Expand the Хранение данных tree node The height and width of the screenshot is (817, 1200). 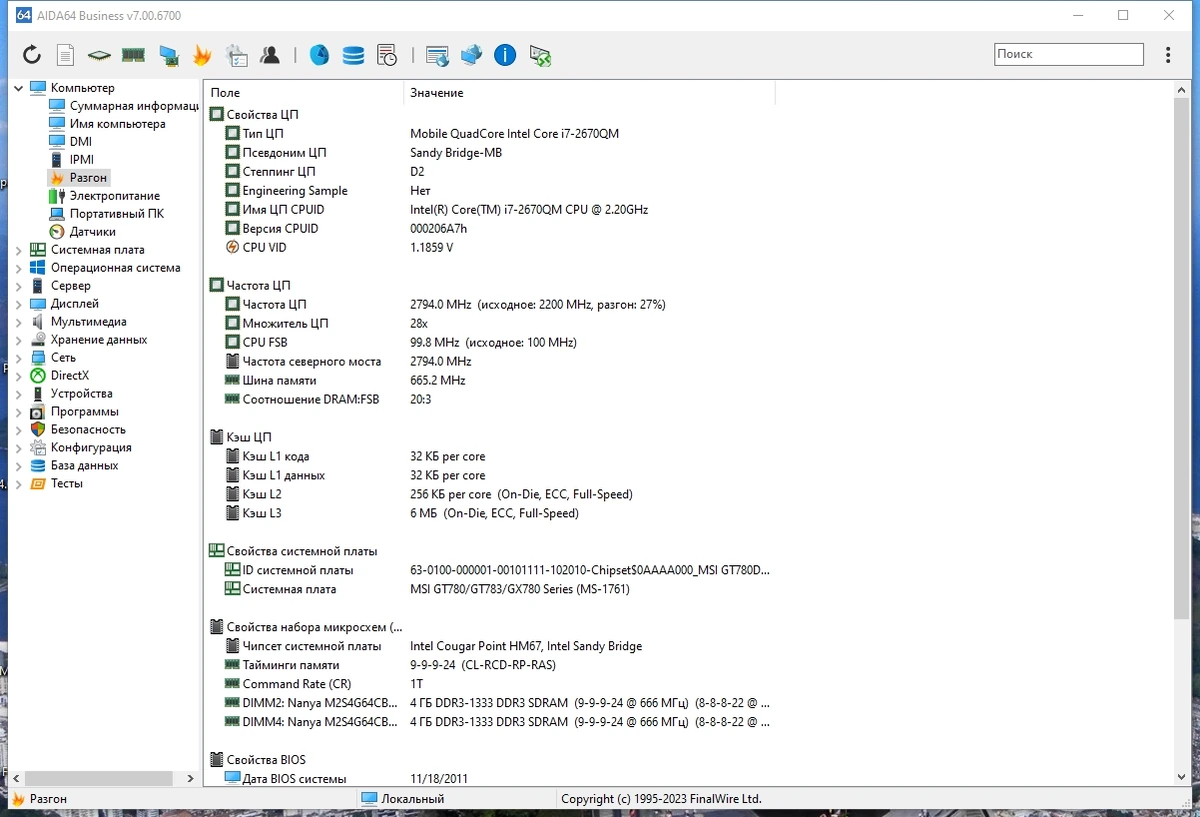(x=18, y=340)
